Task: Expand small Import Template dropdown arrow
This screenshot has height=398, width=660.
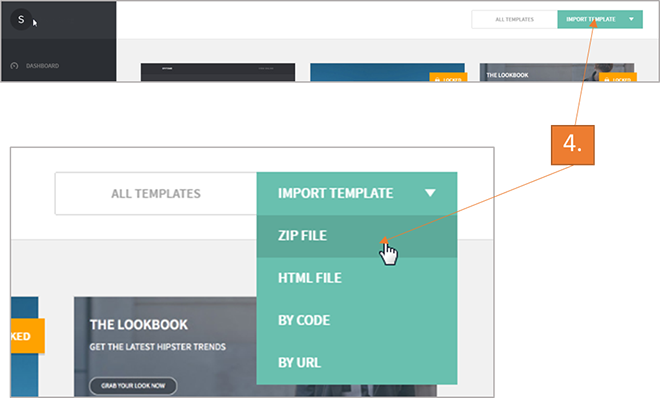Action: [631, 19]
